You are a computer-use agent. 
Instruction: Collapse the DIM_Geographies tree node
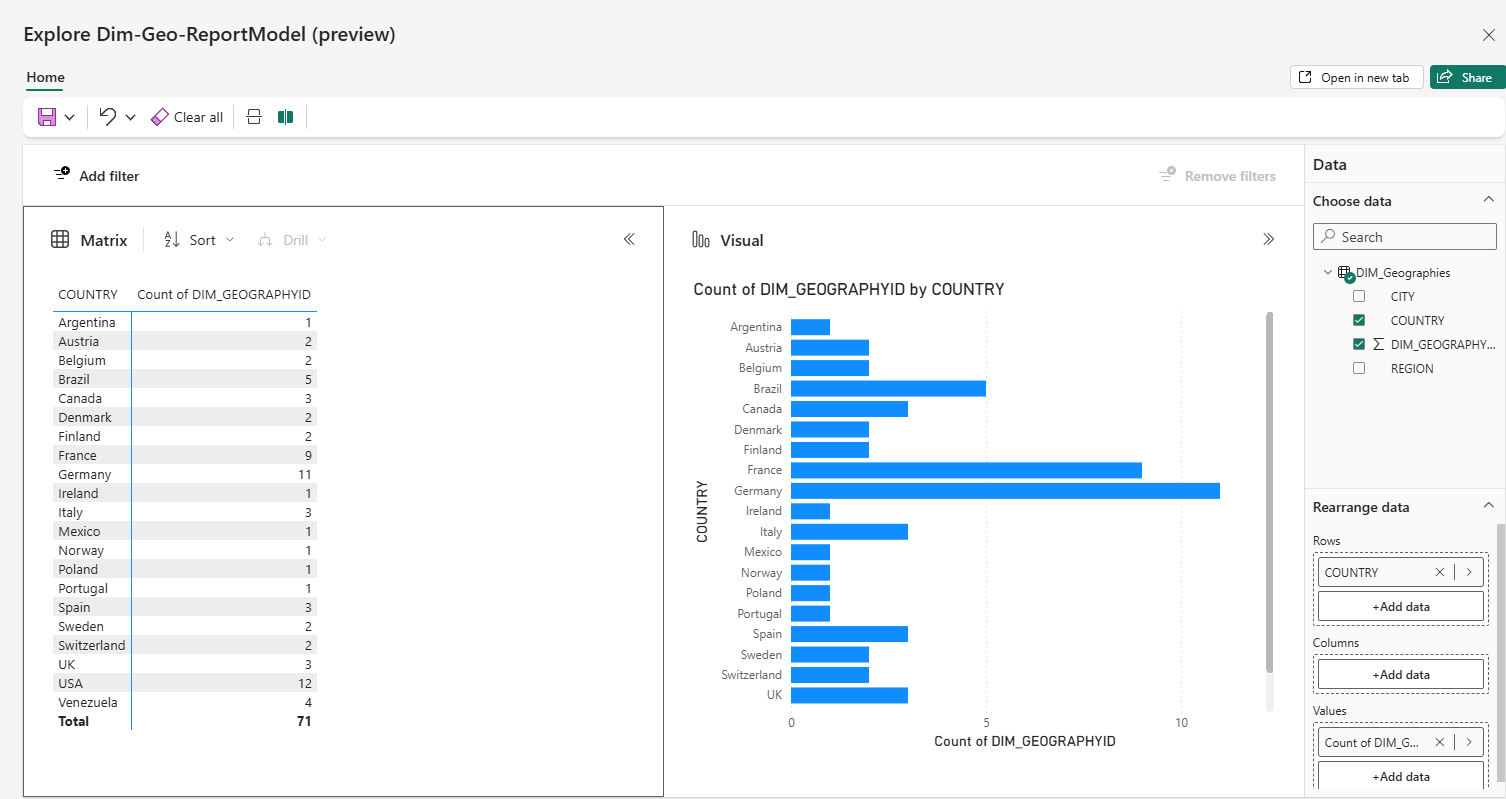click(x=1328, y=271)
